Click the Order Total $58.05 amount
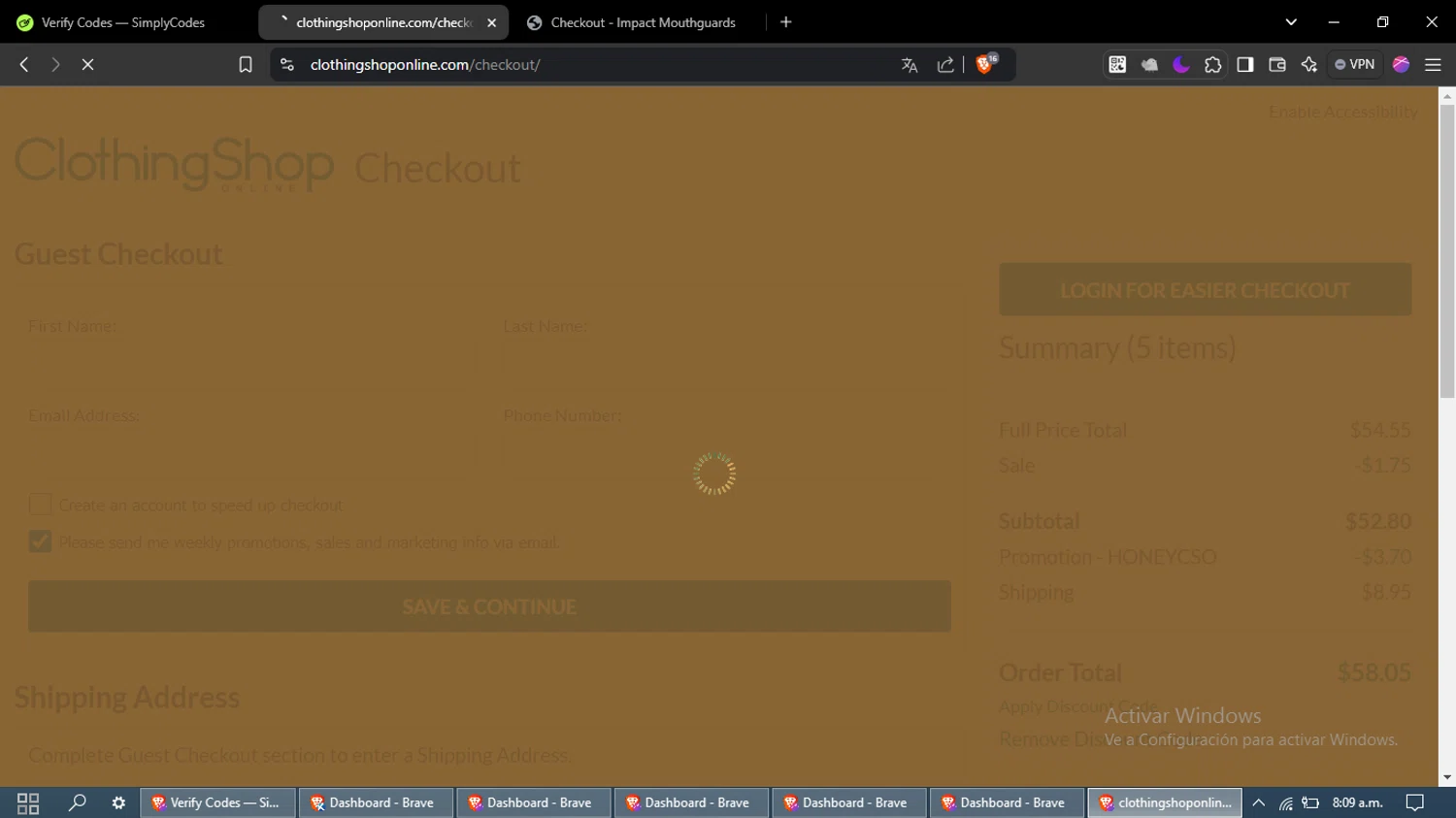Viewport: 1456px width, 818px height. [1373, 671]
